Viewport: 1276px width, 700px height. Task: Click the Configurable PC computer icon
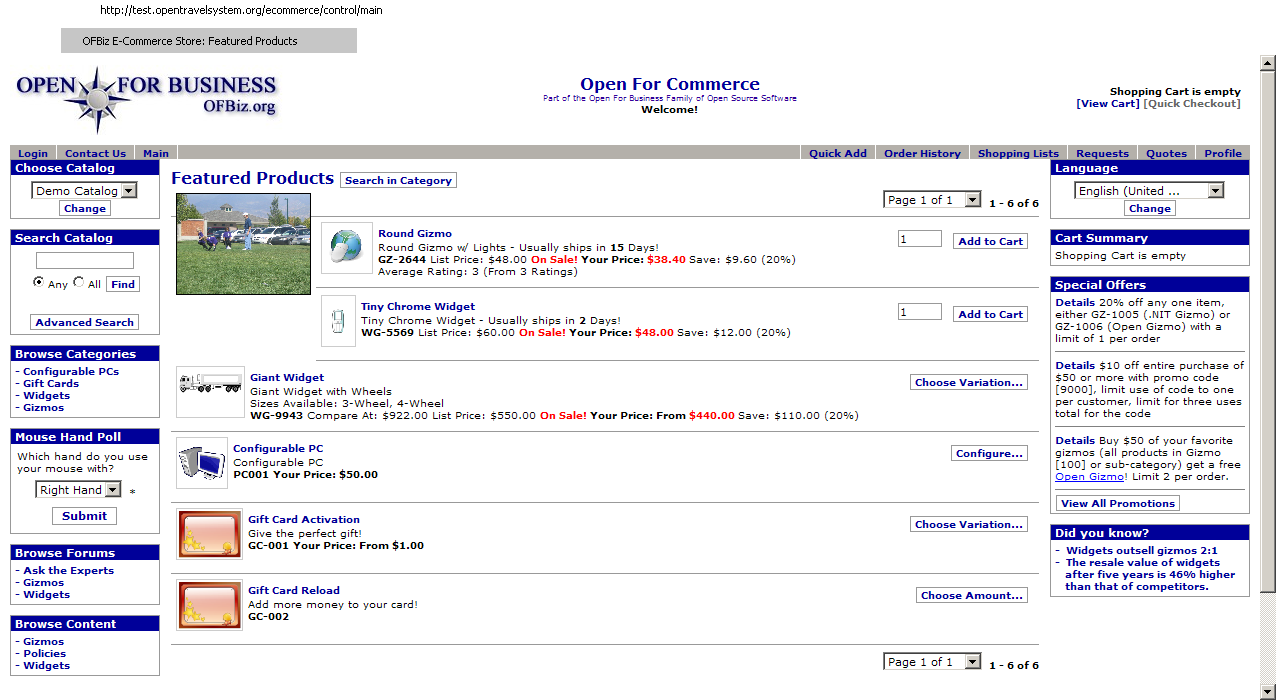[x=202, y=462]
